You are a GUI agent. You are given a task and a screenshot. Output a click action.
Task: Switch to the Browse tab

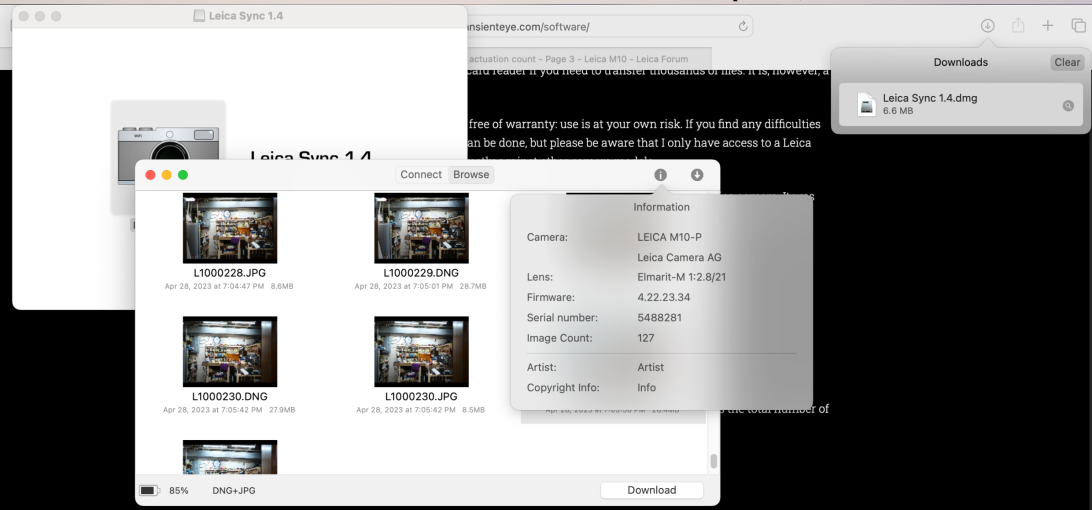pos(471,175)
